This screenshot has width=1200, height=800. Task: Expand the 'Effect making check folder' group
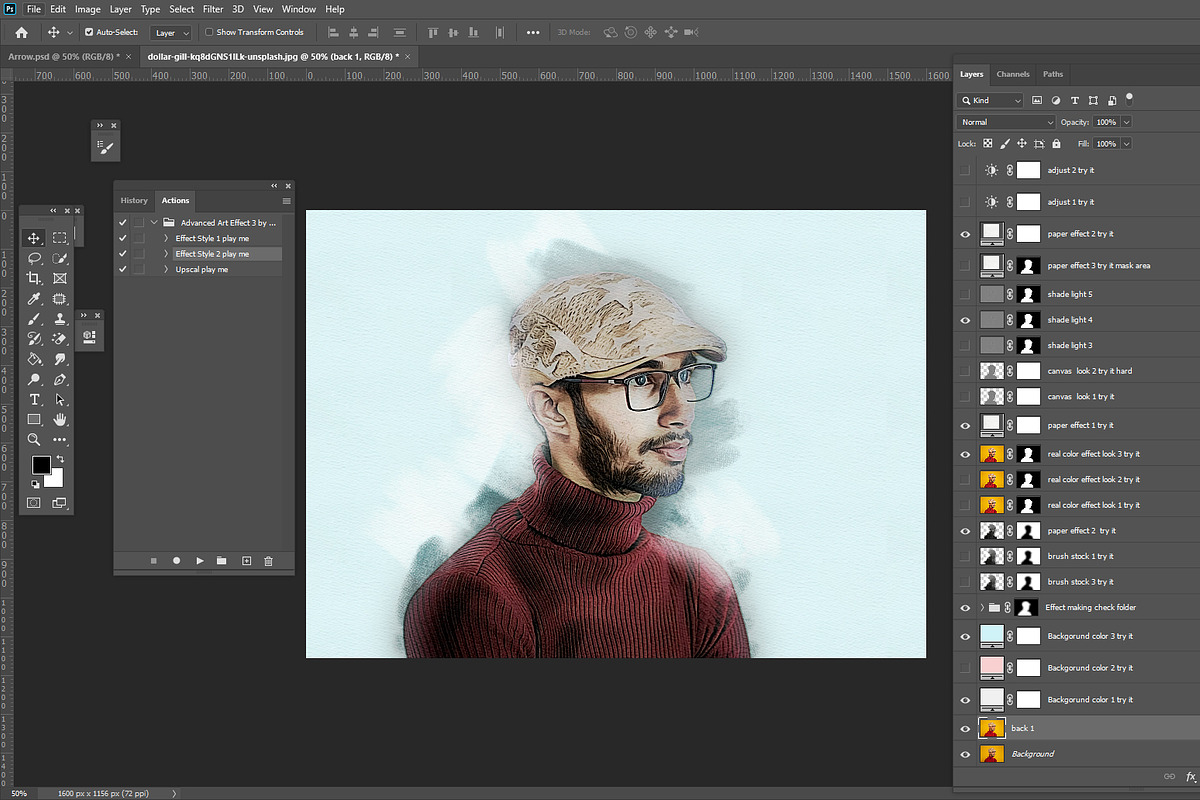(x=983, y=608)
